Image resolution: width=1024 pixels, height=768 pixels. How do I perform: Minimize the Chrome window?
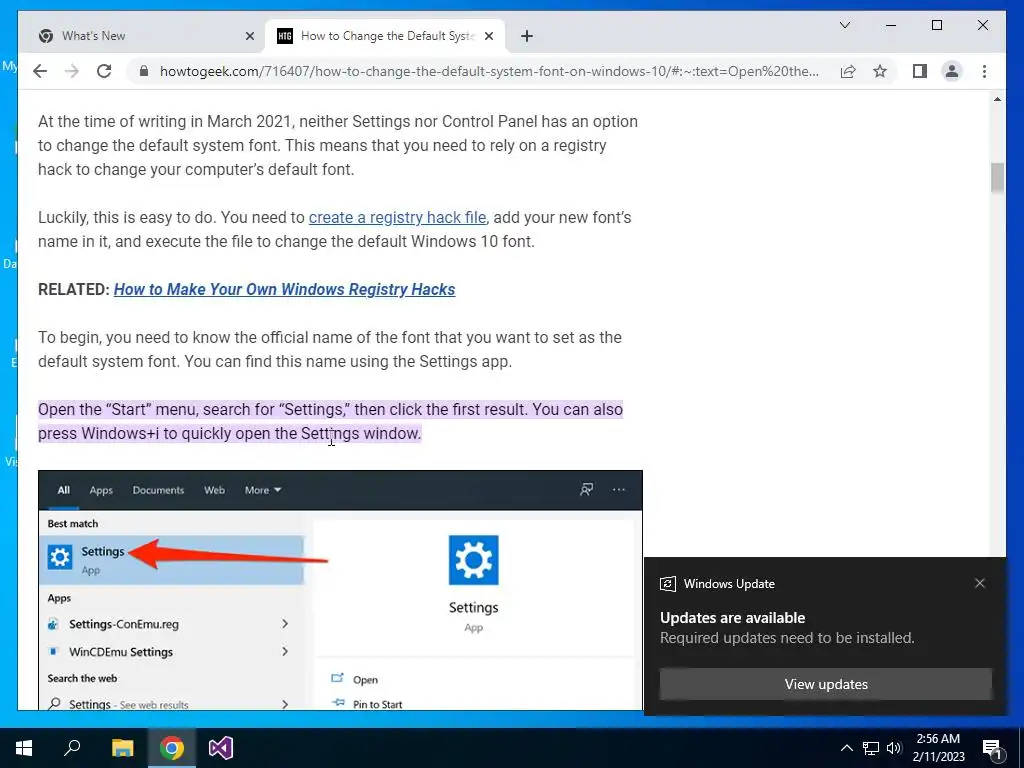tap(891, 25)
